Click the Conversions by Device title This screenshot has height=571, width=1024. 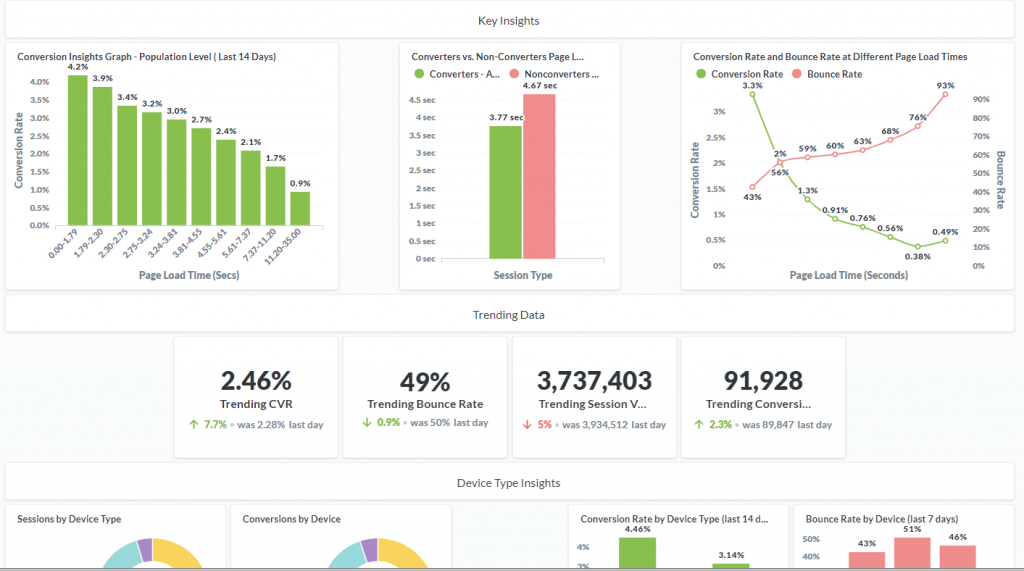[x=291, y=519]
